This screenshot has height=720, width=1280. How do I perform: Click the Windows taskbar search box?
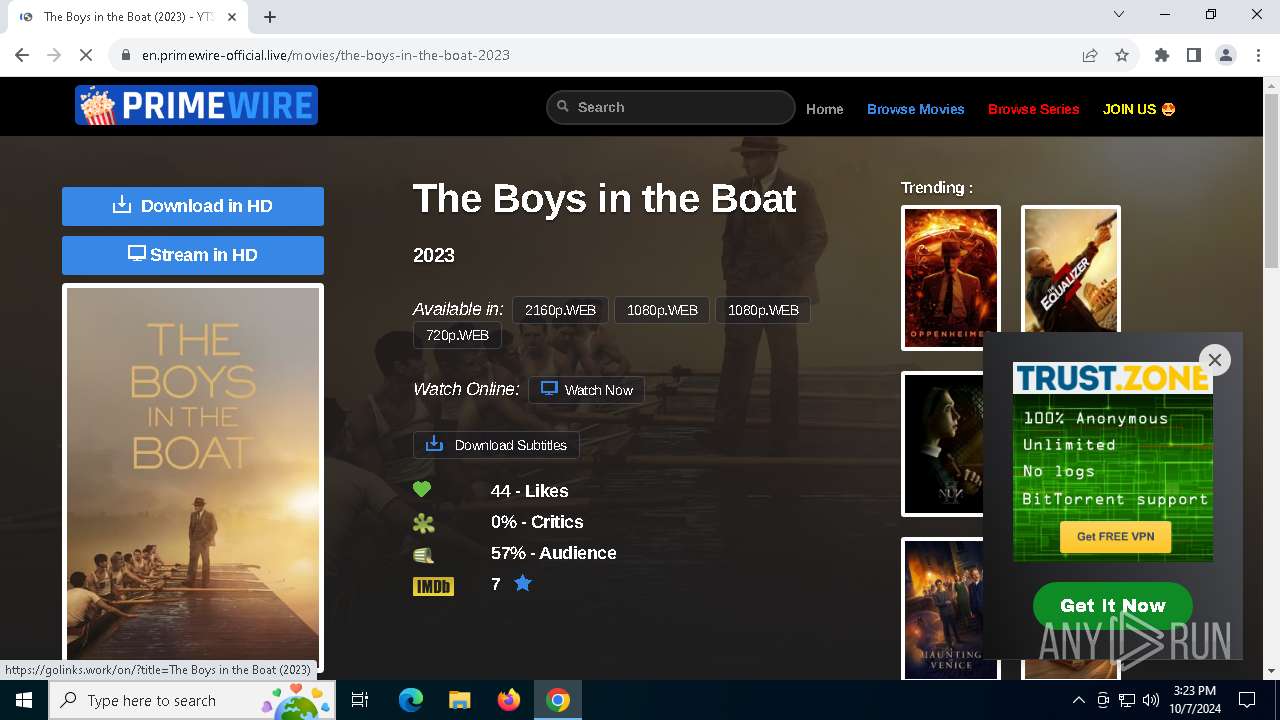(x=193, y=700)
